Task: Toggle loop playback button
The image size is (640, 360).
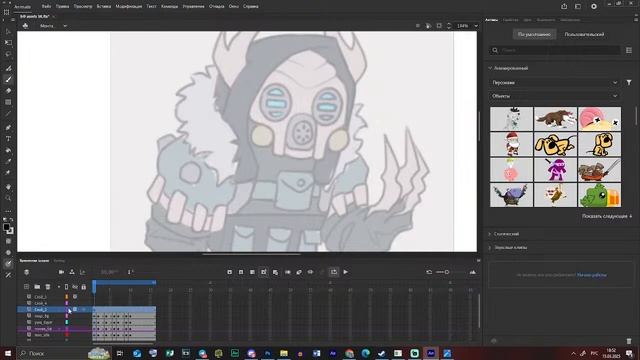Action: [x=334, y=272]
